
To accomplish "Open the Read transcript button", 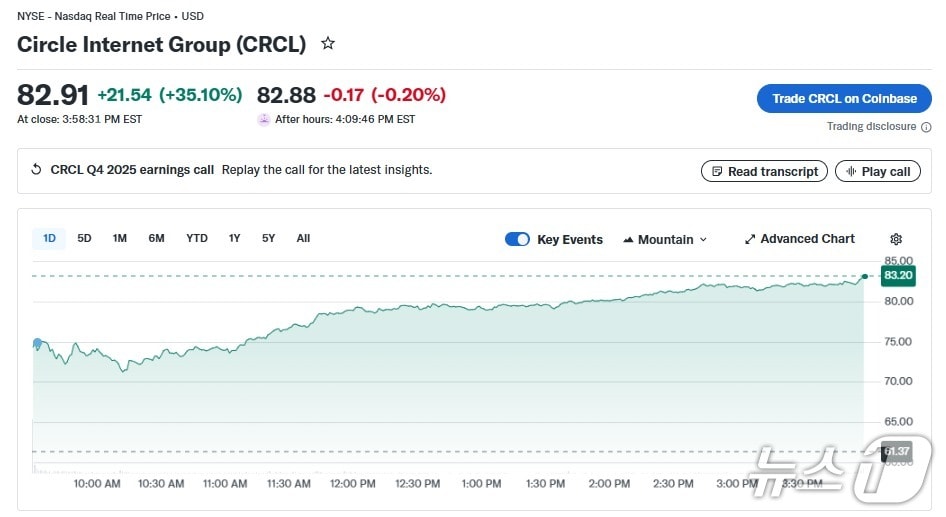I will click(764, 171).
